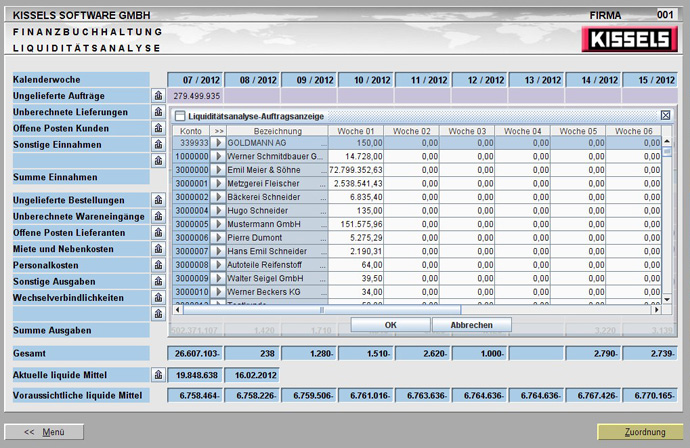Expand the Hugo Schneider row arrow
The width and height of the screenshot is (690, 448).
[x=218, y=211]
